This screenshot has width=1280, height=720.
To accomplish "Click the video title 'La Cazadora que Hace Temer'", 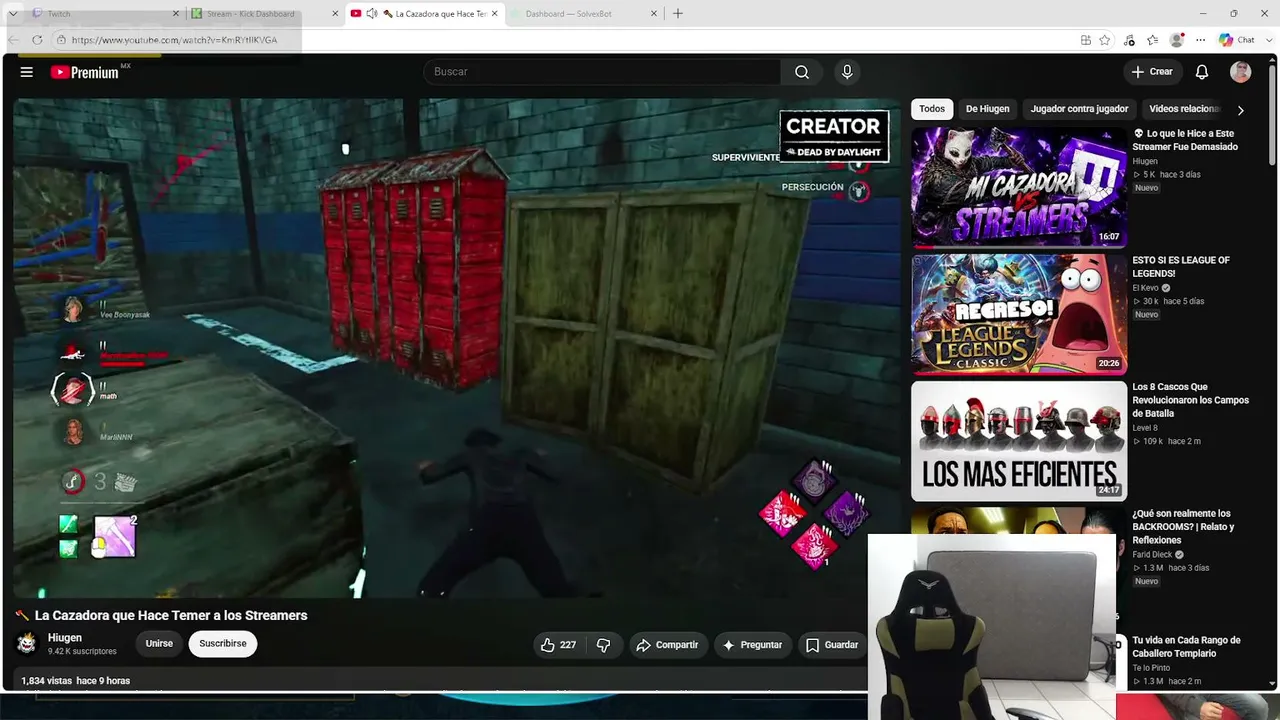I will [171, 616].
